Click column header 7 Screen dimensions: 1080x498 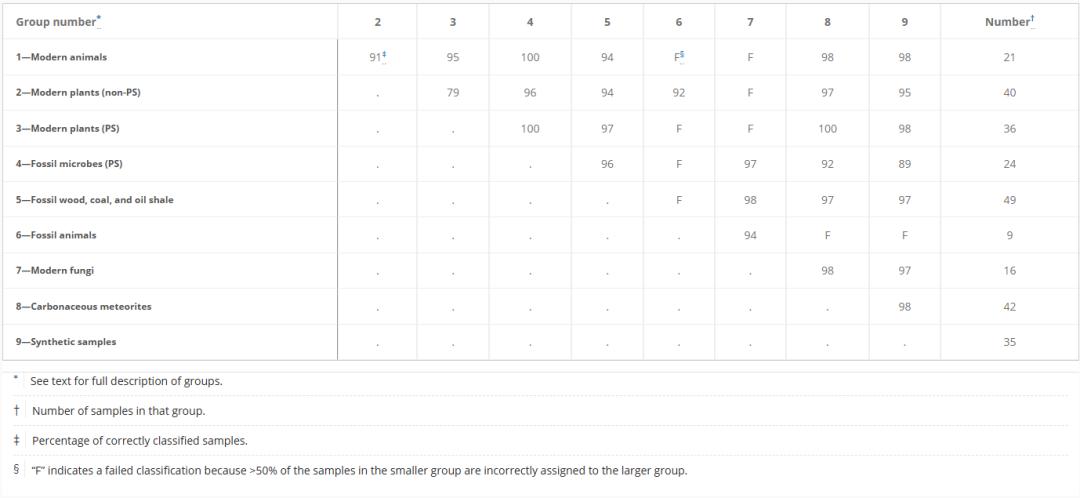750,22
